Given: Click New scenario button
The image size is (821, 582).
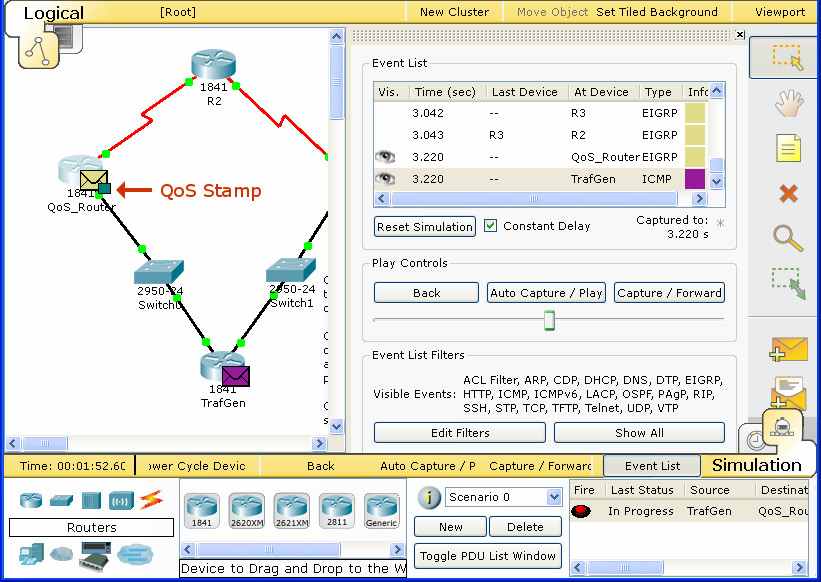Looking at the screenshot, I should (450, 527).
